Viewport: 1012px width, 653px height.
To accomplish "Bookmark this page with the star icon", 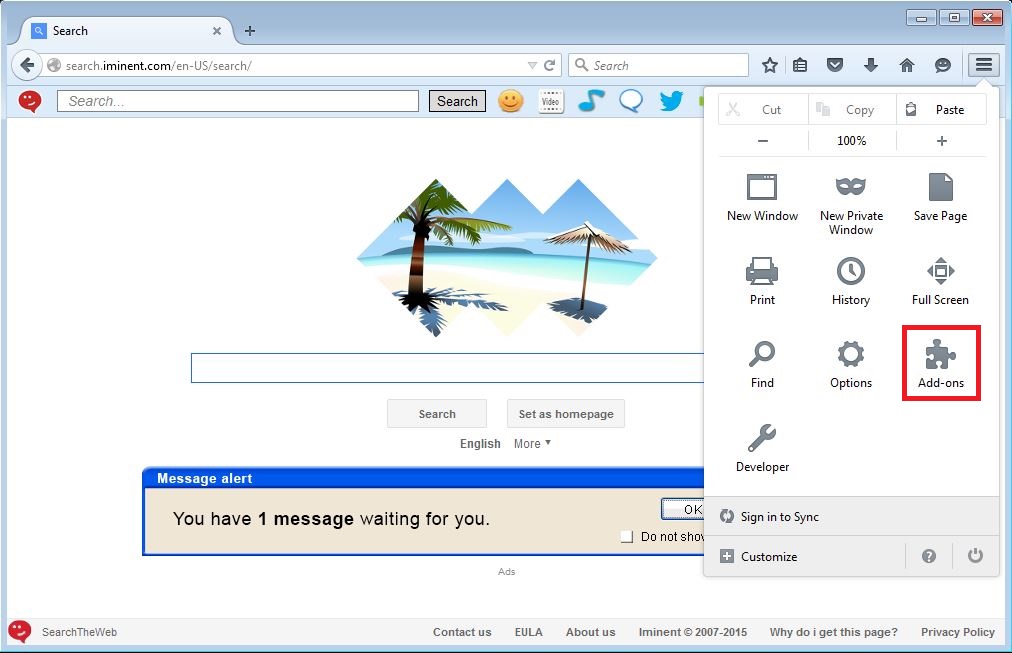I will tap(769, 65).
